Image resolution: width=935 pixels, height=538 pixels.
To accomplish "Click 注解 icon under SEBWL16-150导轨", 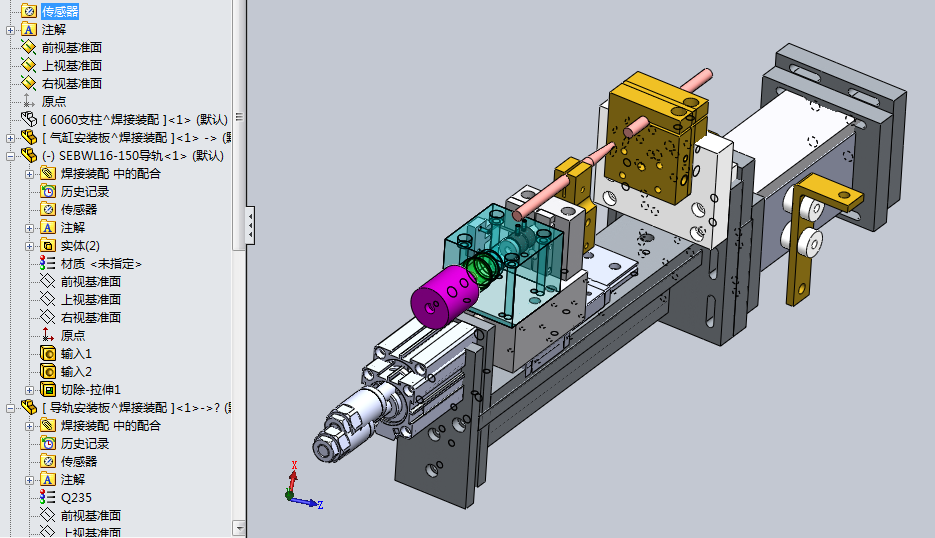I will pos(48,227).
